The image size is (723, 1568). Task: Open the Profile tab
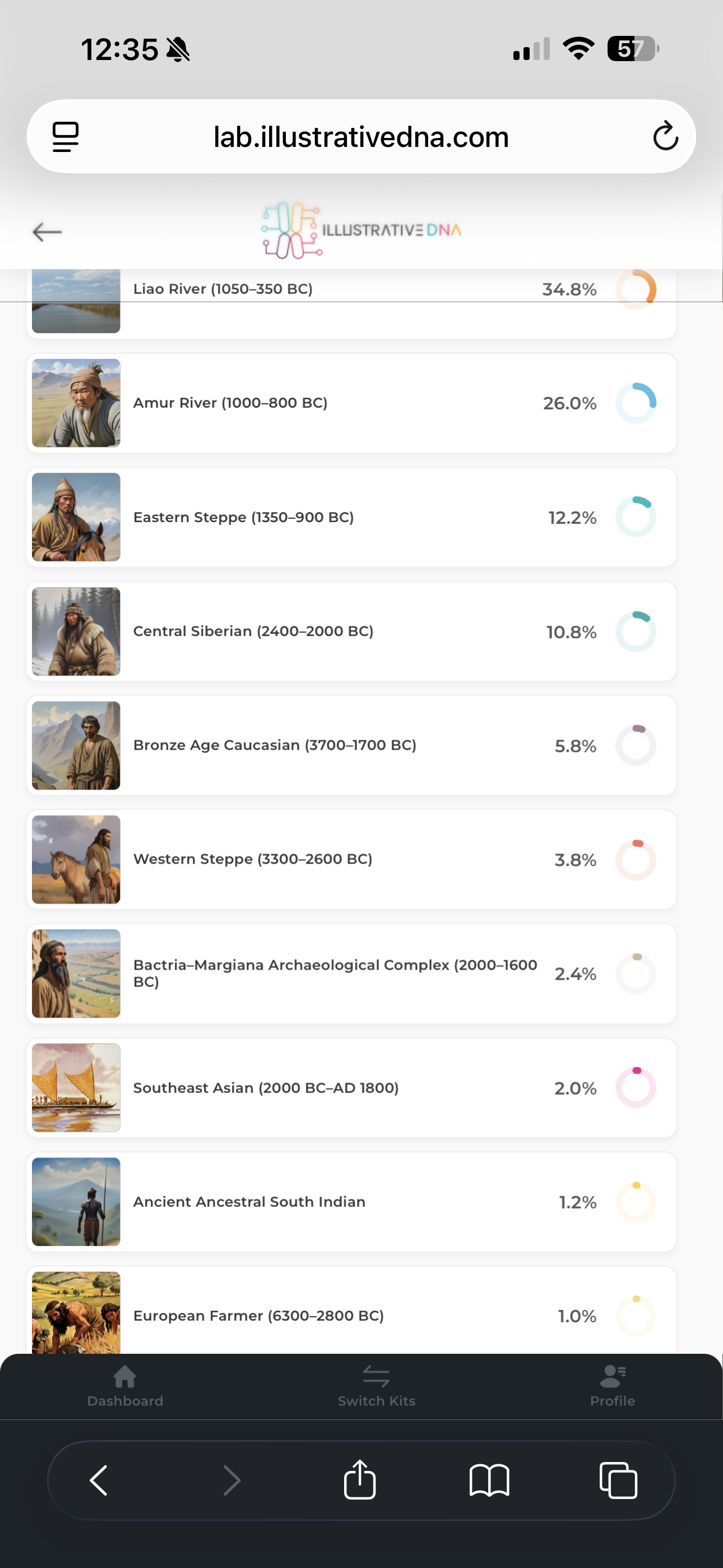click(612, 1386)
